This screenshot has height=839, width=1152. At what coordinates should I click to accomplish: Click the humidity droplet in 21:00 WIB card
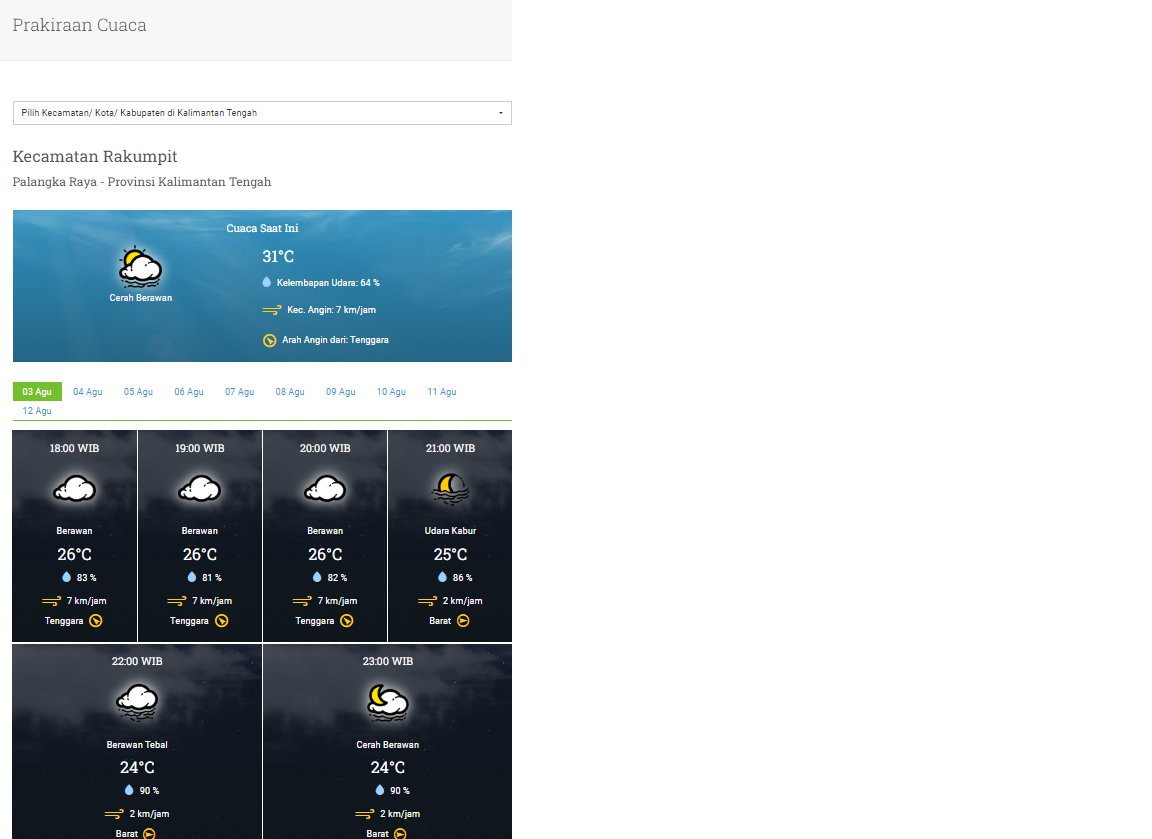click(x=442, y=577)
